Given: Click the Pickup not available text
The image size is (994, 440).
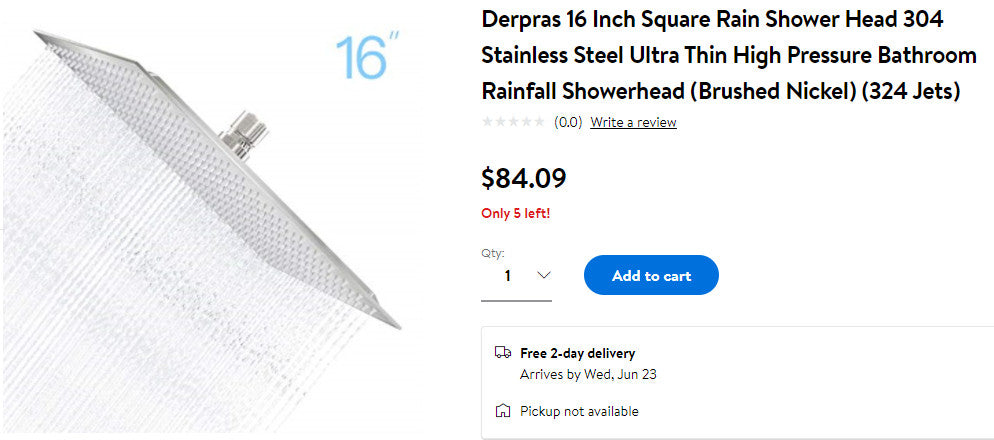Looking at the screenshot, I should 579,411.
